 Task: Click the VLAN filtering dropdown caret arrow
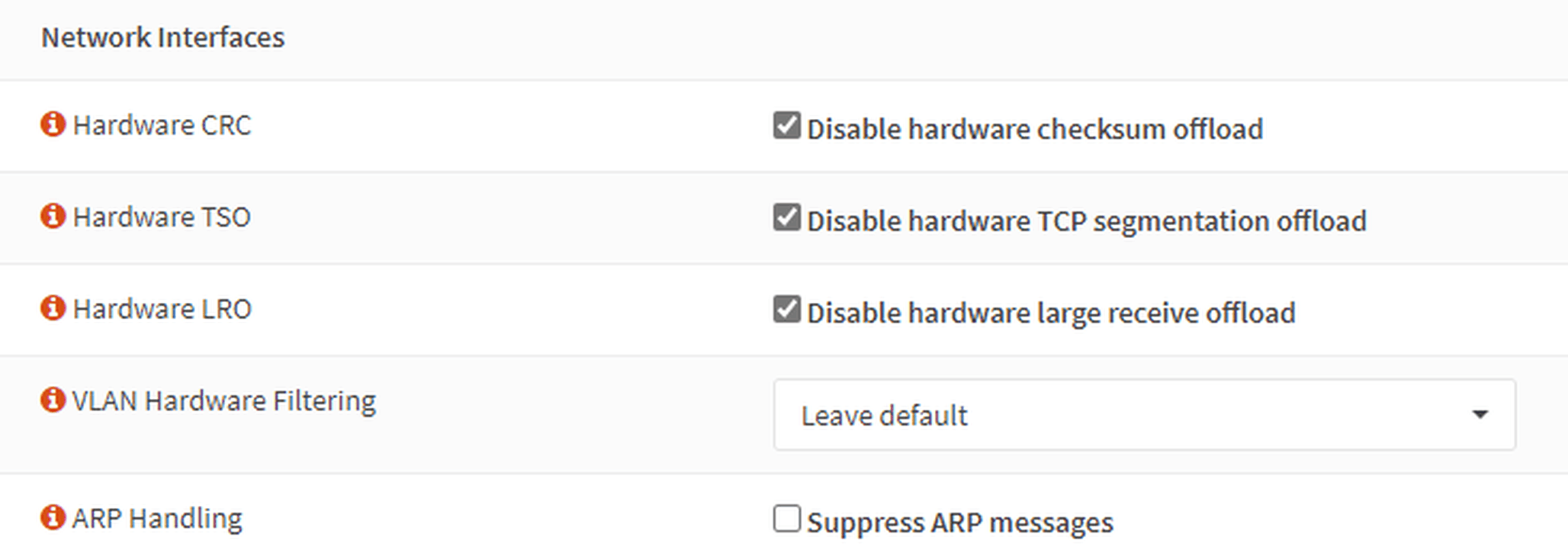1480,415
